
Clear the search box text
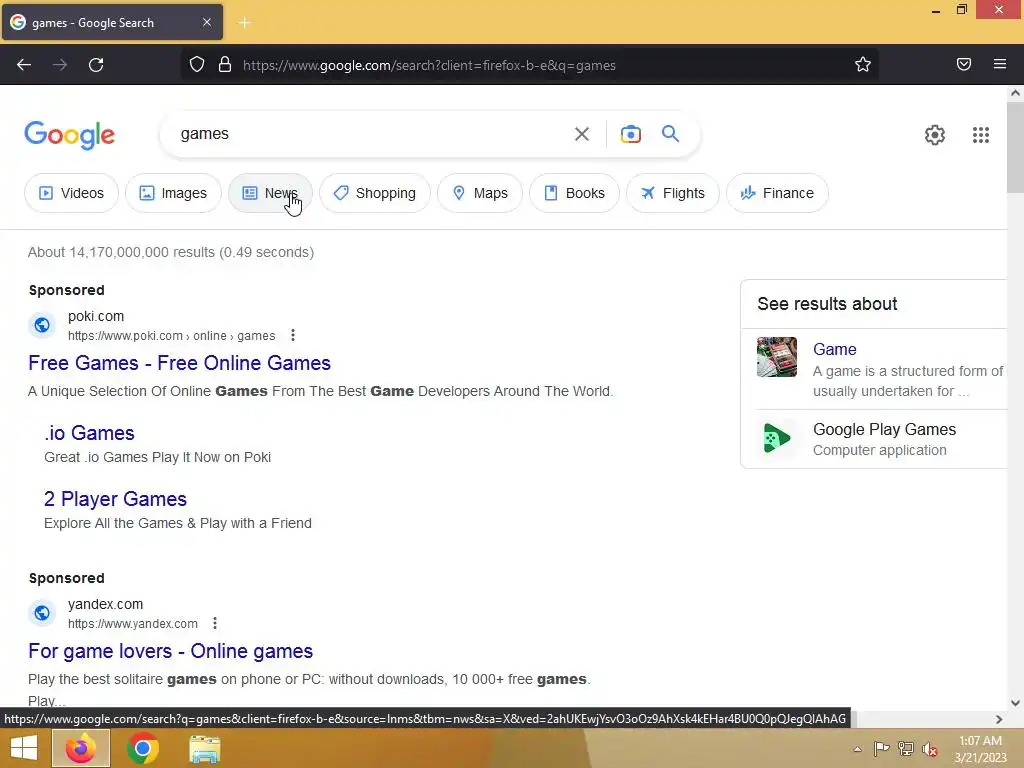point(581,134)
